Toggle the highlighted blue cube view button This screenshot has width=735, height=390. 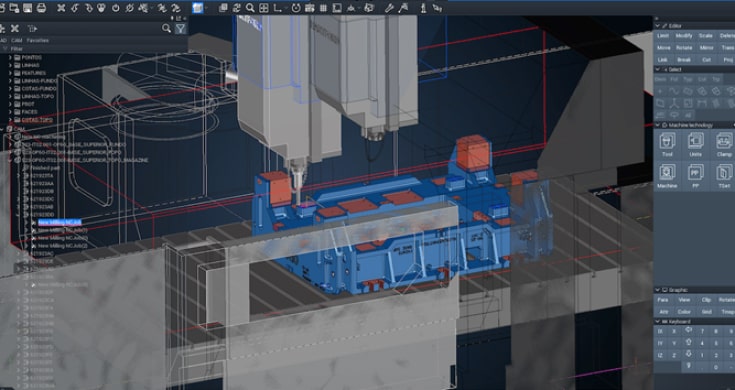click(198, 8)
